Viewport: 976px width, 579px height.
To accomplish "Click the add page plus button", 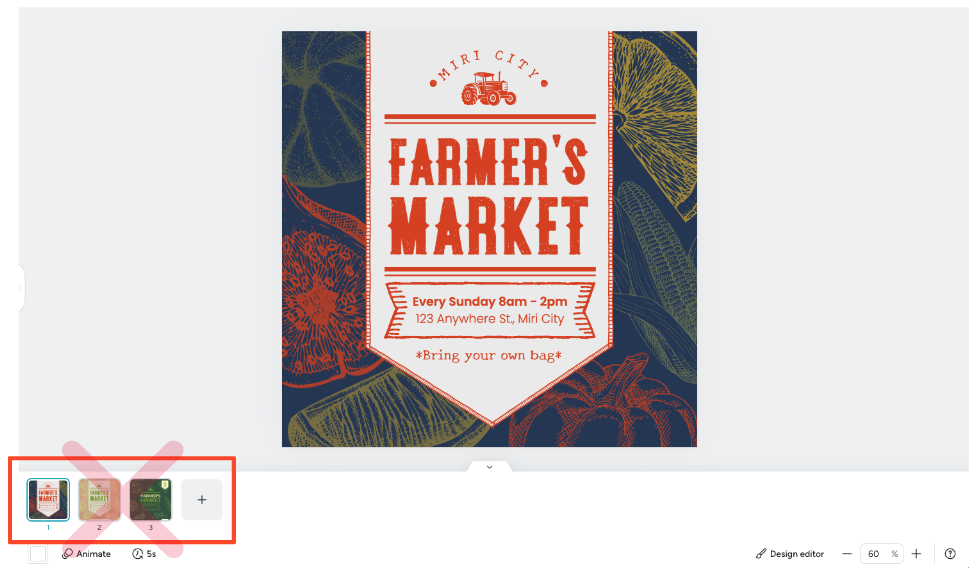I will pos(201,499).
